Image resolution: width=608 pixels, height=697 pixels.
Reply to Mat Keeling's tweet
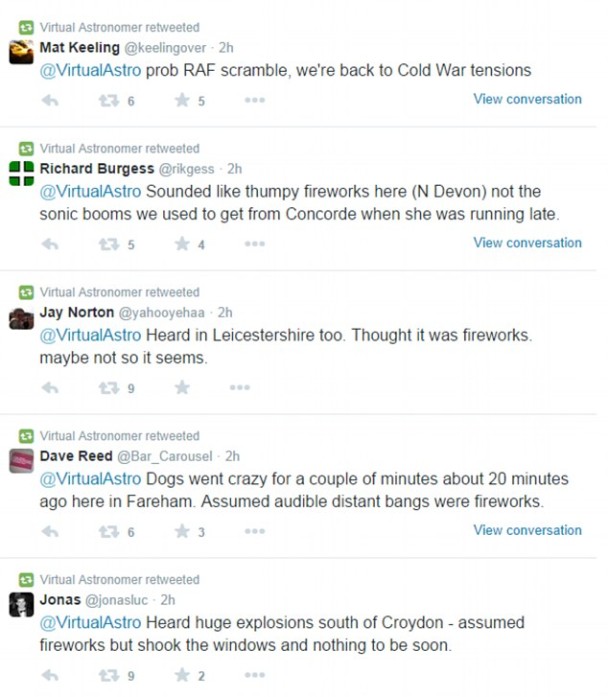49,100
